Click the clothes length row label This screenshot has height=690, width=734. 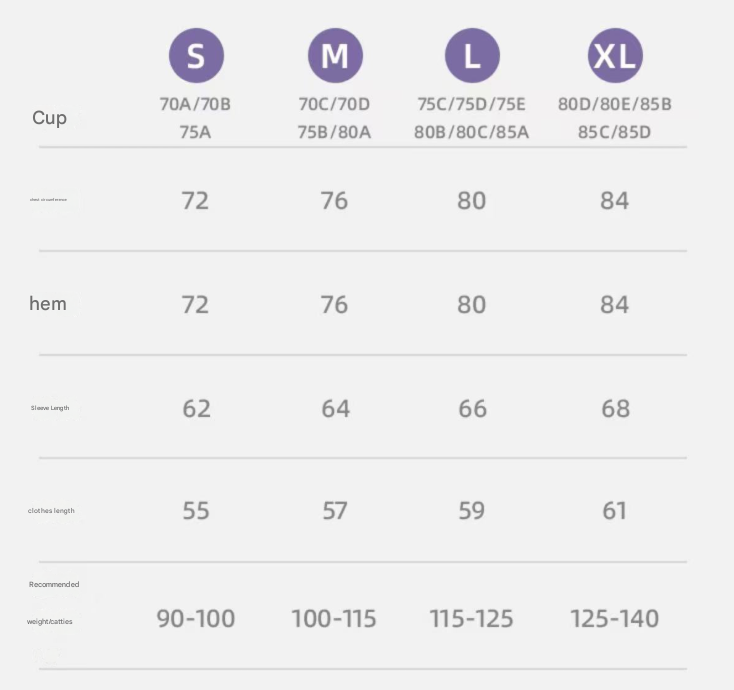[51, 511]
